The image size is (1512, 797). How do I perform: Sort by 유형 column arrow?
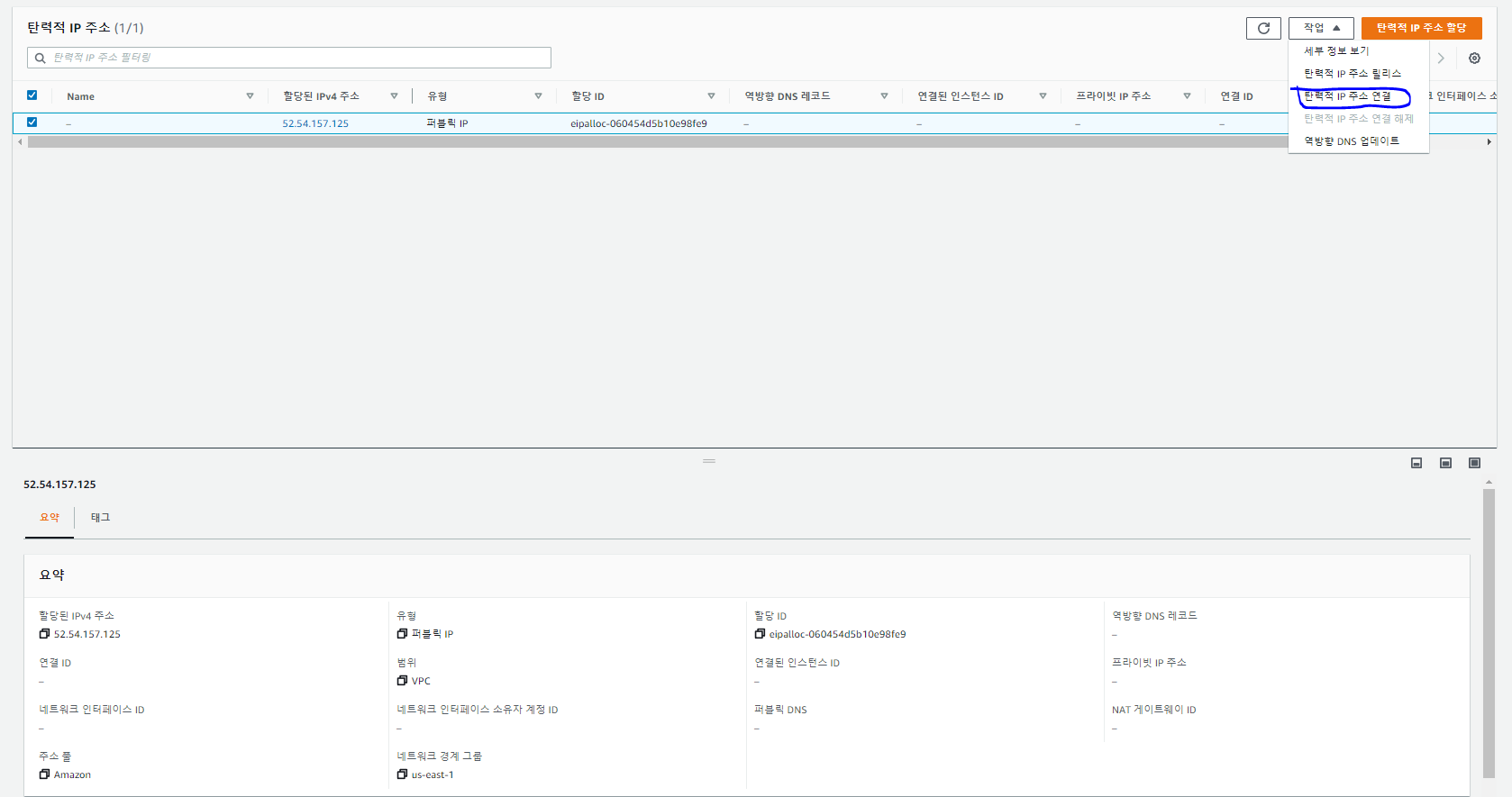(538, 96)
